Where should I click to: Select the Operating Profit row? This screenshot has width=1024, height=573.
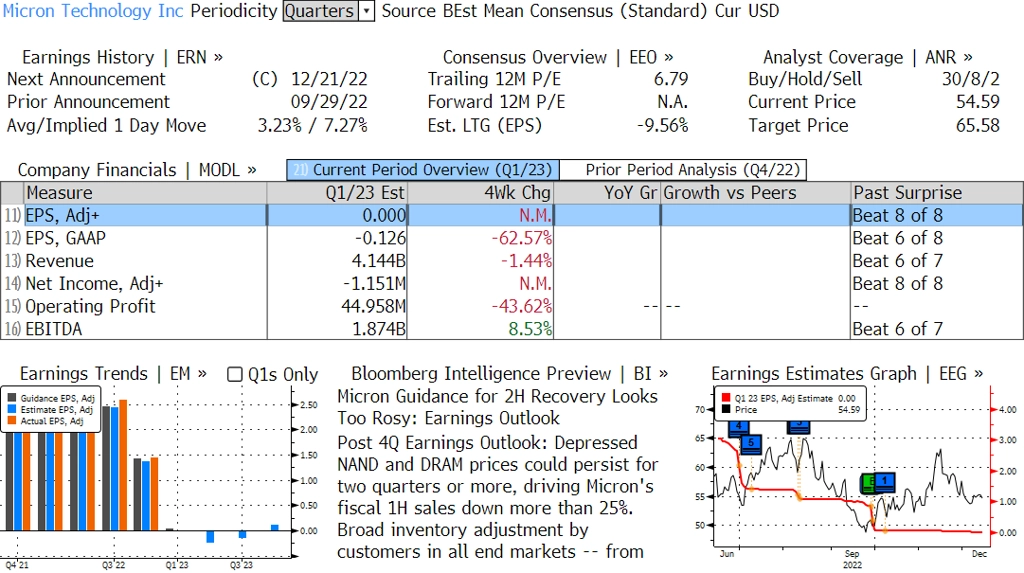(512, 306)
